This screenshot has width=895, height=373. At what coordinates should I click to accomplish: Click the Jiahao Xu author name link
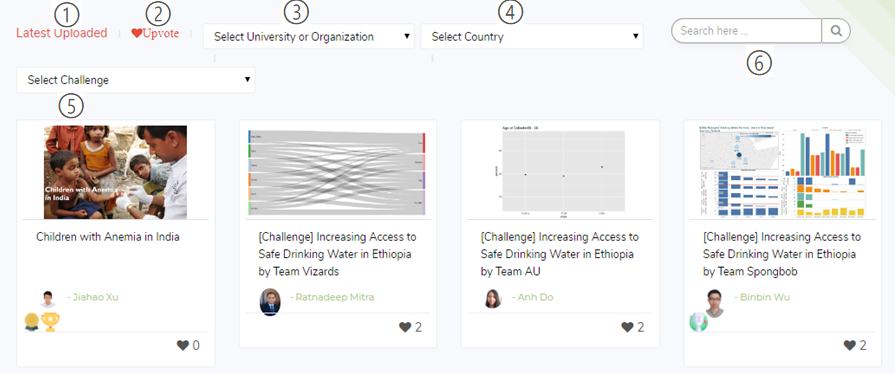(96, 297)
